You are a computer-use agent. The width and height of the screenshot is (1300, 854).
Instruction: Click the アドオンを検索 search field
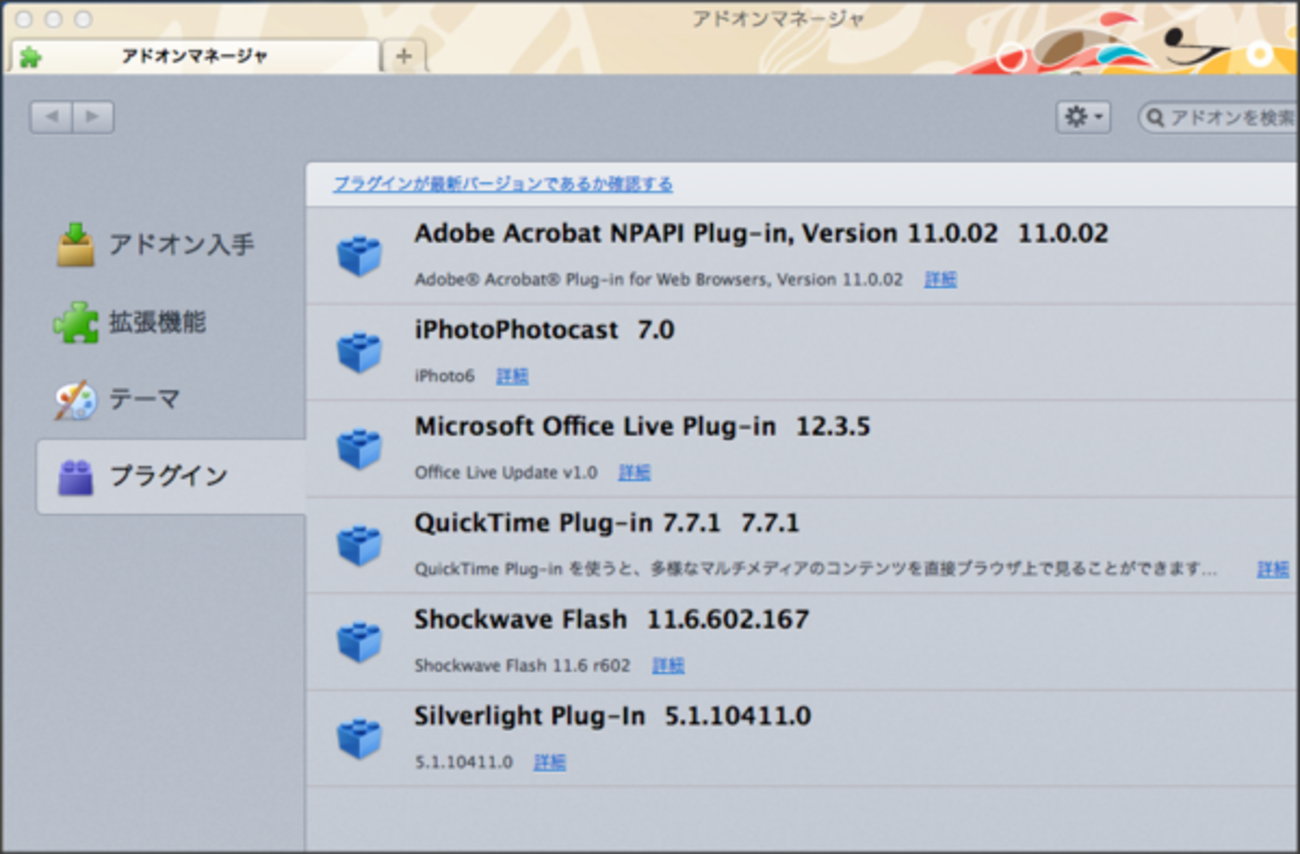pos(1220,118)
